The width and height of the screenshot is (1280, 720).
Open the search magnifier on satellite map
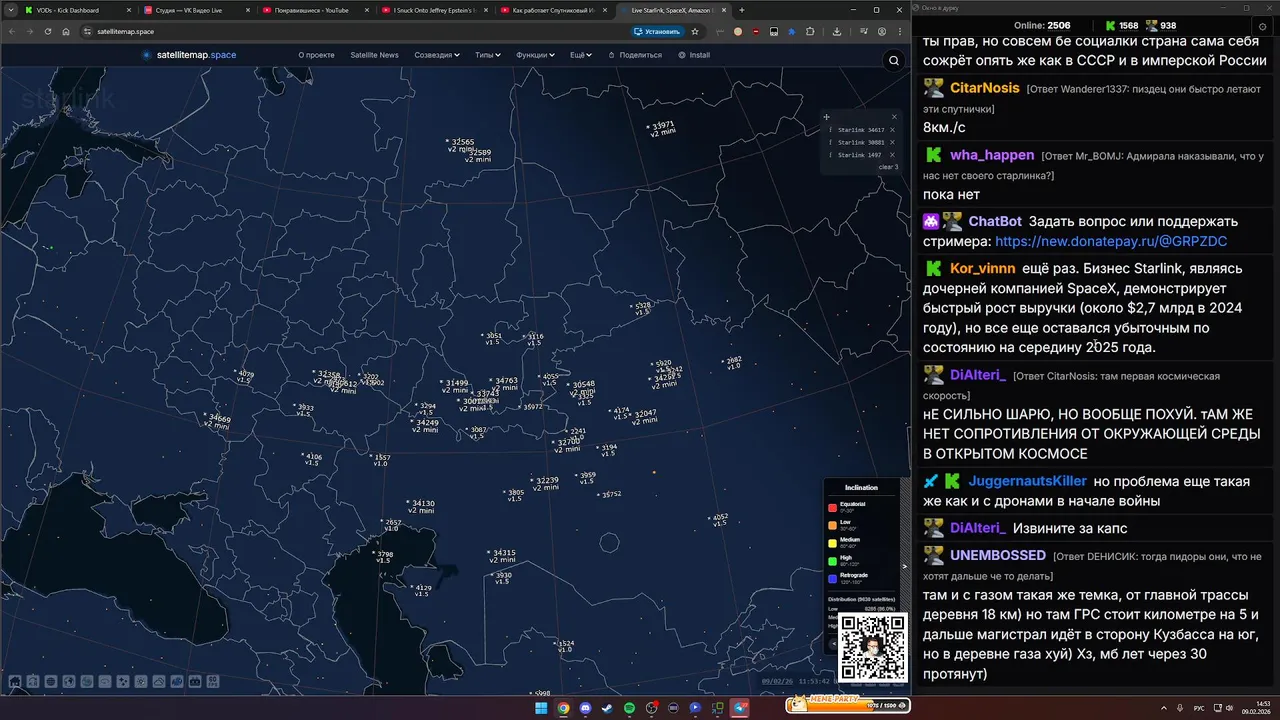pos(894,61)
